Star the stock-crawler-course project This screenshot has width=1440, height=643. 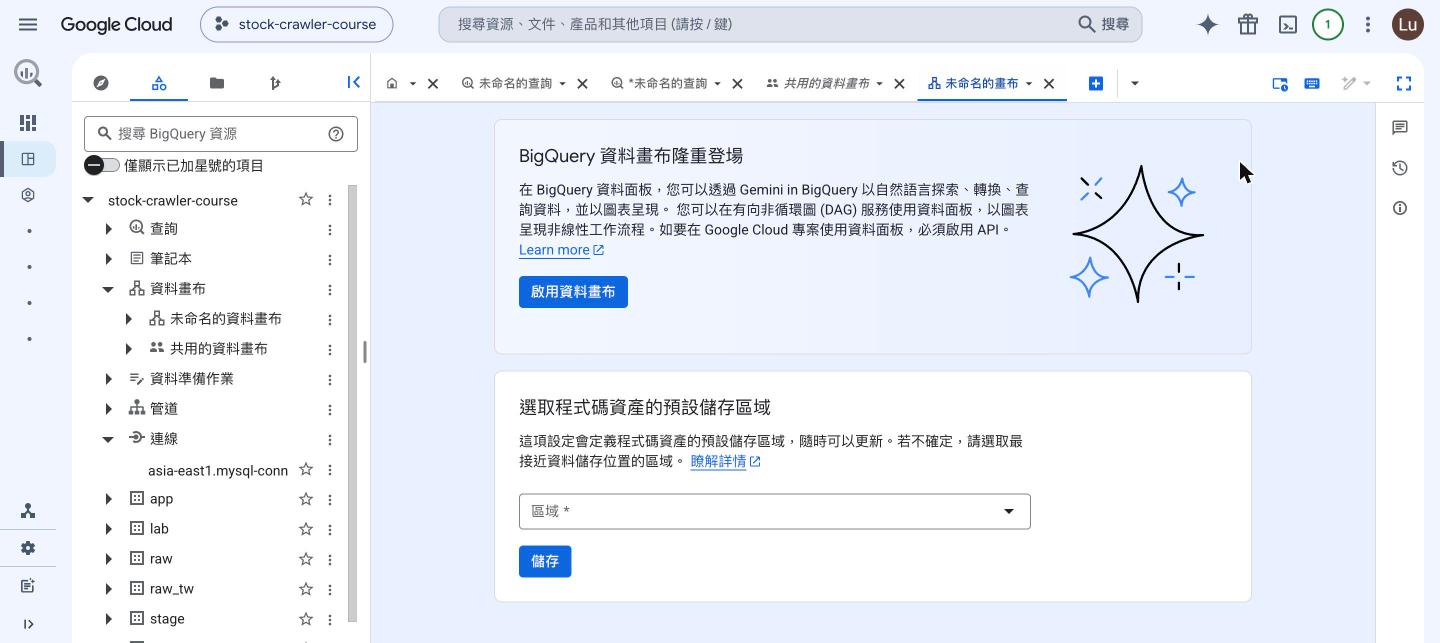(306, 200)
